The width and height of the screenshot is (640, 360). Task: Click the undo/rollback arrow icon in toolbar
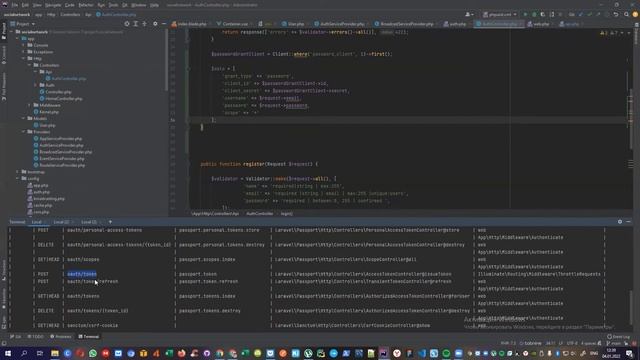pyautogui.click(x=616, y=14)
